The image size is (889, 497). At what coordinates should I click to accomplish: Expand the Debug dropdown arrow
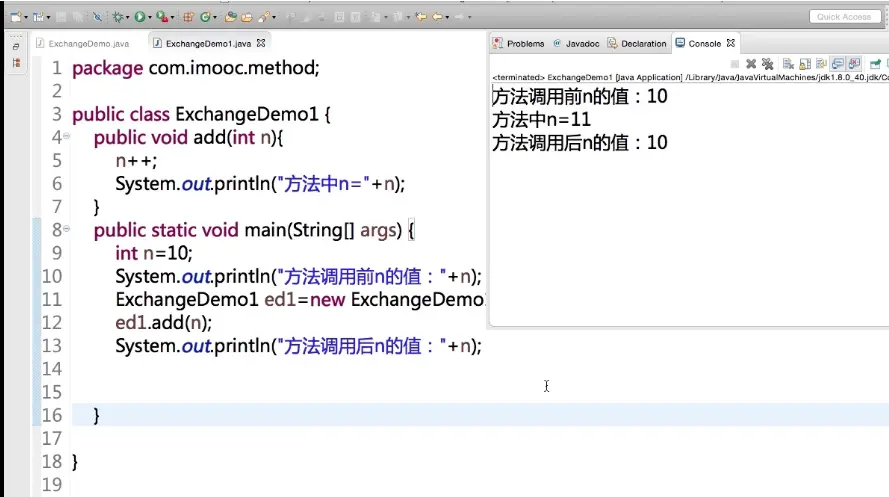coord(128,18)
